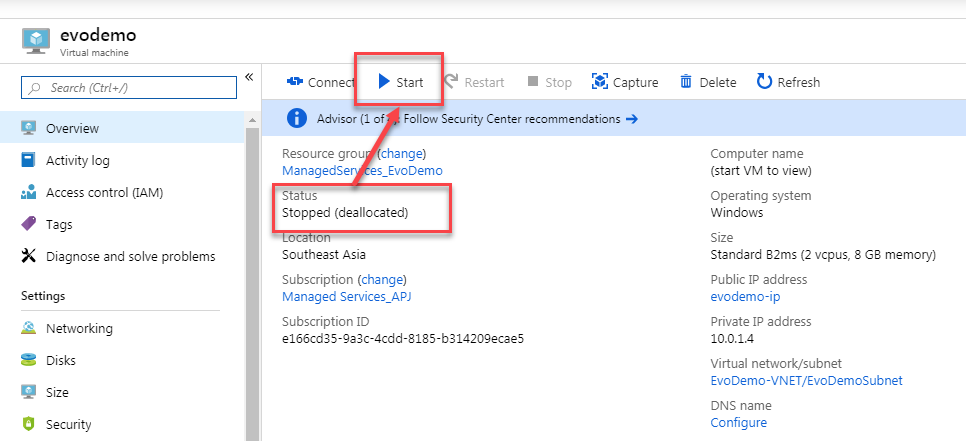
Task: Change the subscription
Action: (x=382, y=280)
